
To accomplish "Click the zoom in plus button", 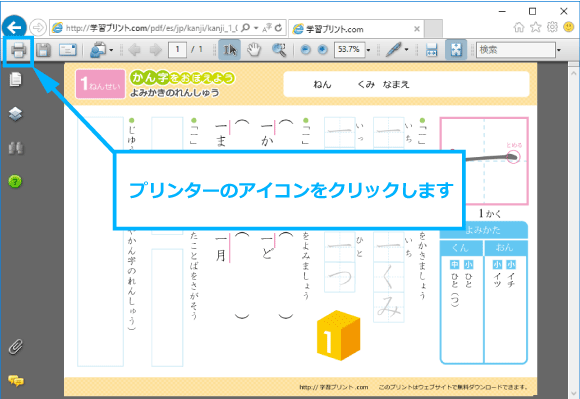I will coord(323,50).
